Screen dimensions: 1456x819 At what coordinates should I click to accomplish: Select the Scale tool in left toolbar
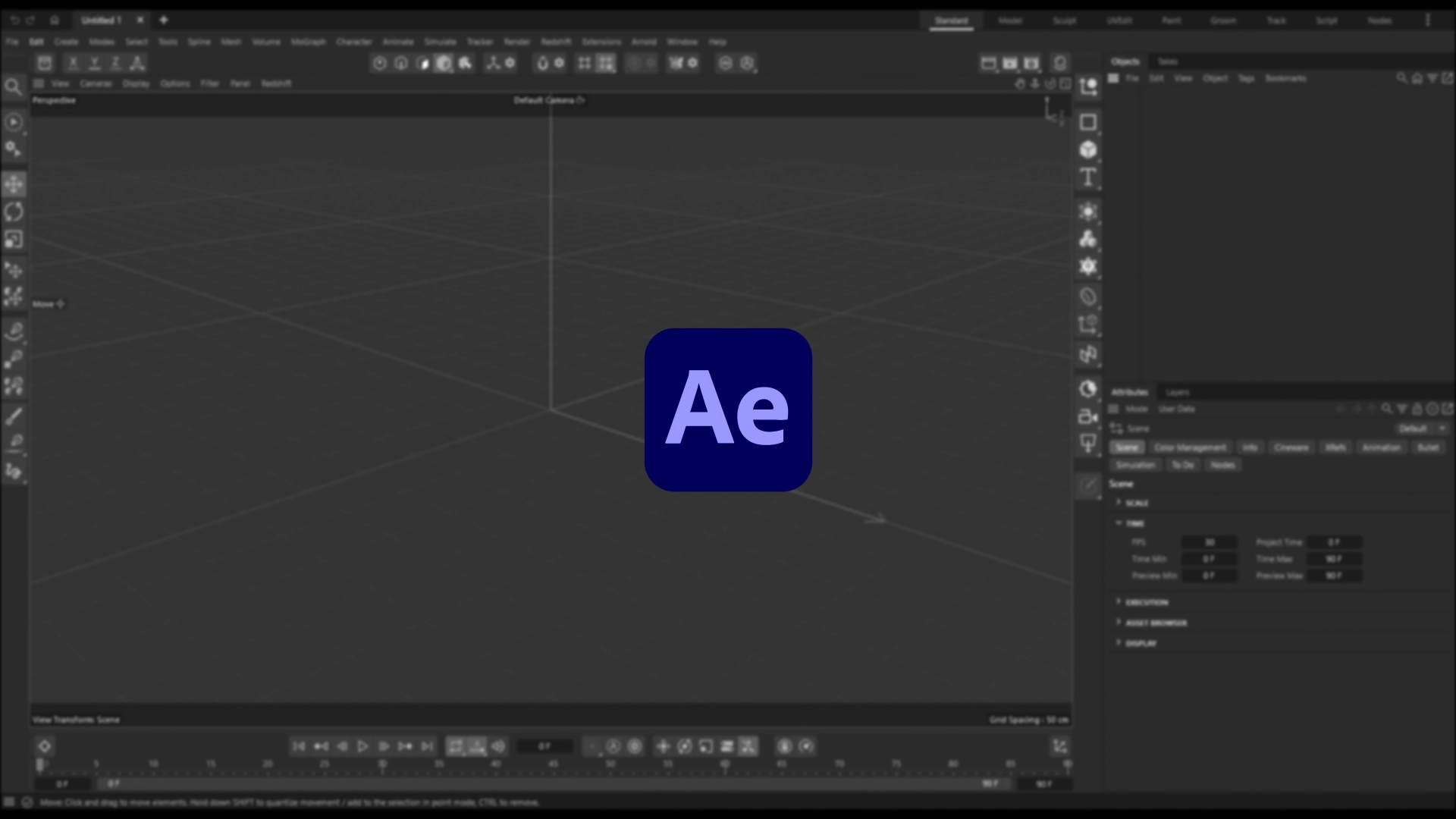pyautogui.click(x=14, y=240)
